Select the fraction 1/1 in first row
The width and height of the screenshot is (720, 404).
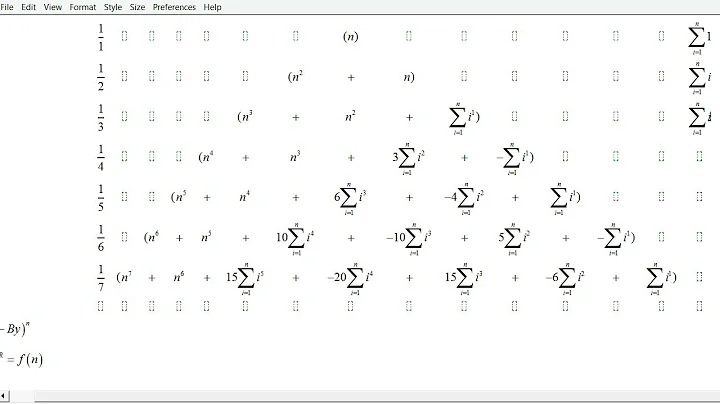pyautogui.click(x=101, y=37)
